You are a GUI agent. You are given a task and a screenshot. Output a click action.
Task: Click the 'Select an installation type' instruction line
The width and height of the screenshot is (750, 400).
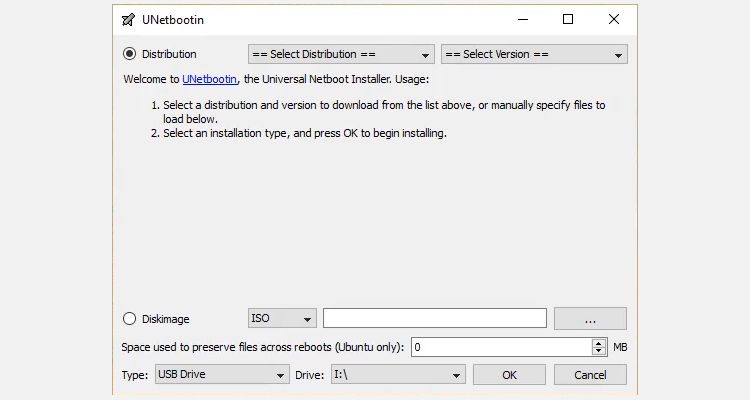pyautogui.click(x=305, y=133)
